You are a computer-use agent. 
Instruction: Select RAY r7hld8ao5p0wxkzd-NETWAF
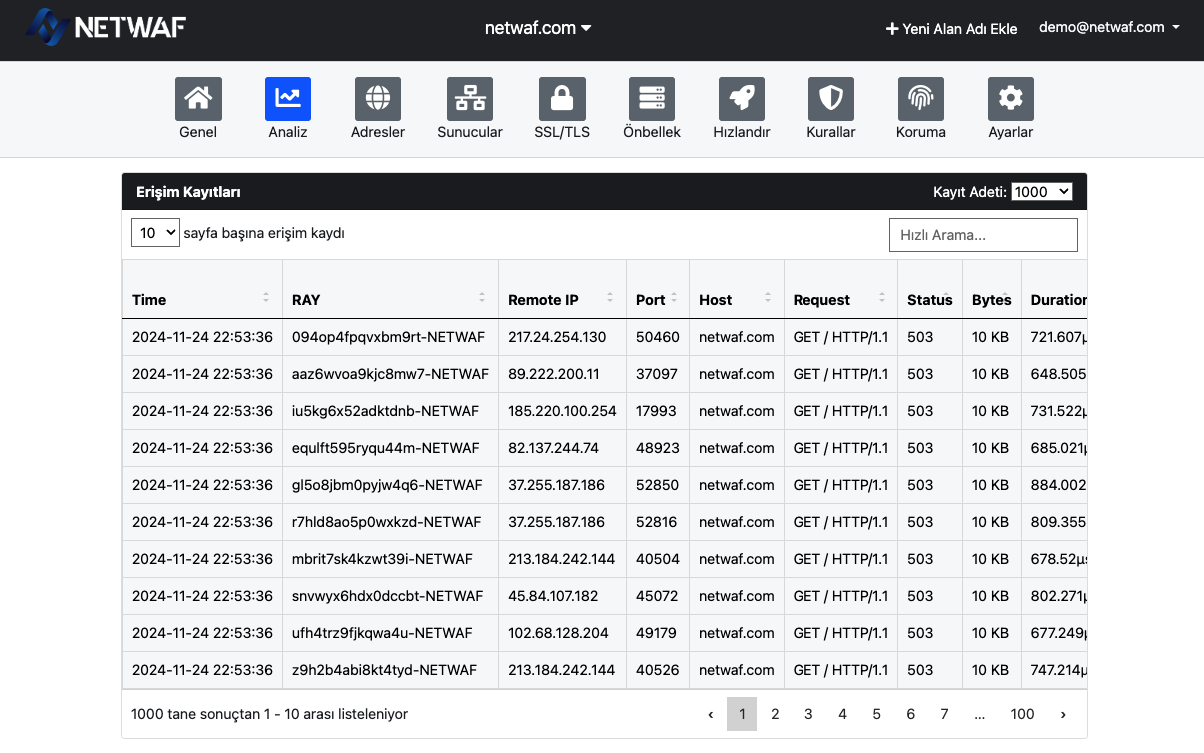386,522
